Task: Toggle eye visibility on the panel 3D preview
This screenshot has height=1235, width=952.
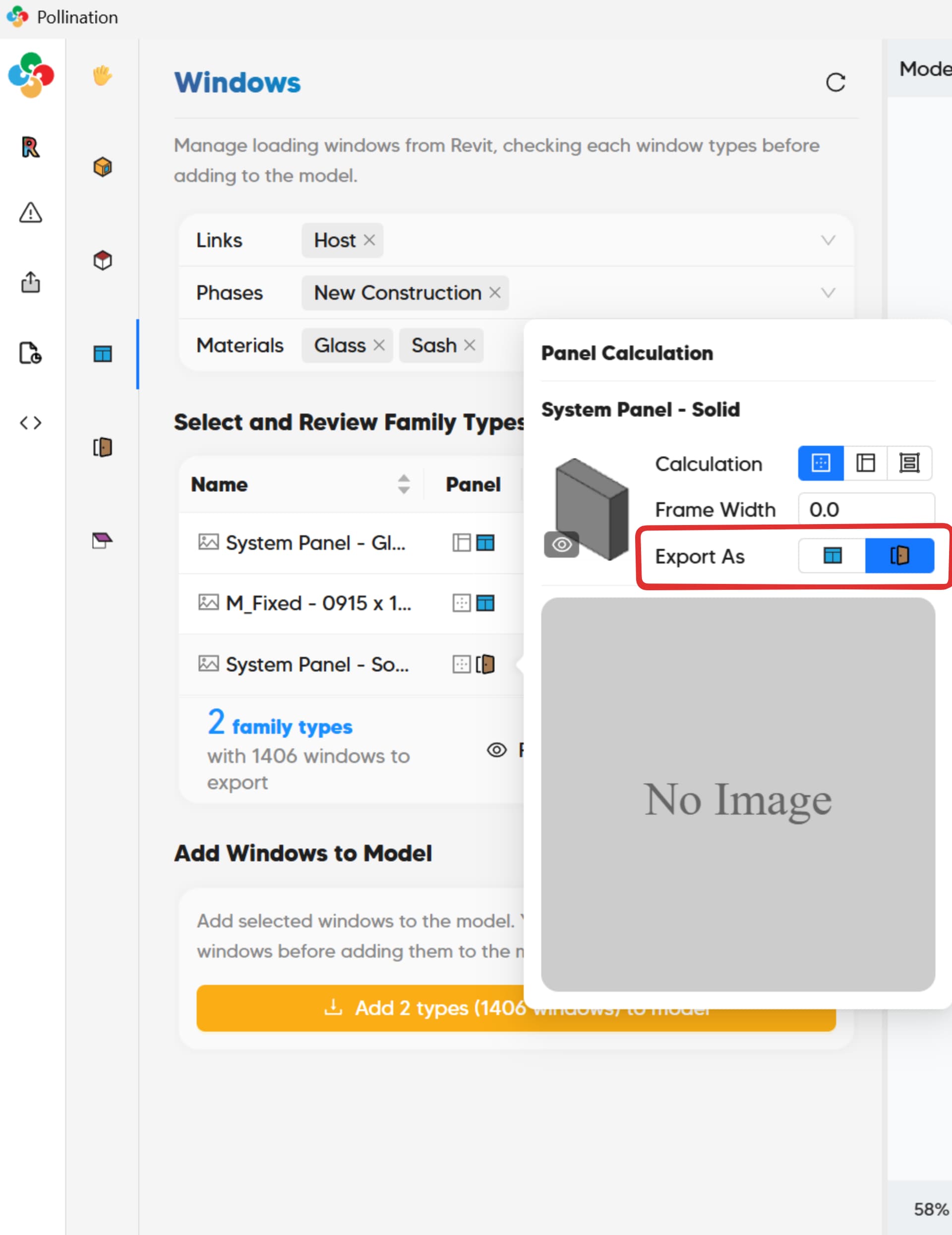Action: (561, 544)
